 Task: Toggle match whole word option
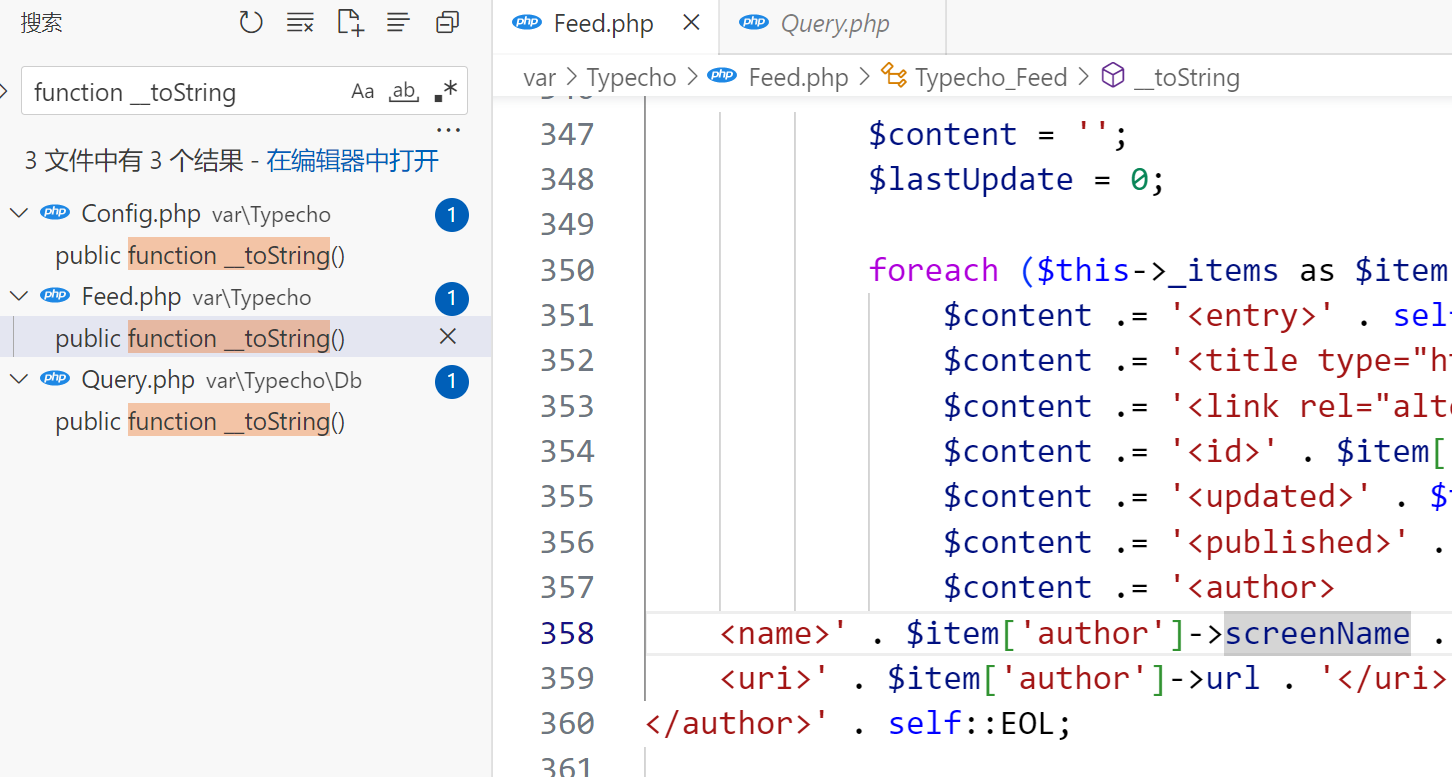(x=404, y=92)
